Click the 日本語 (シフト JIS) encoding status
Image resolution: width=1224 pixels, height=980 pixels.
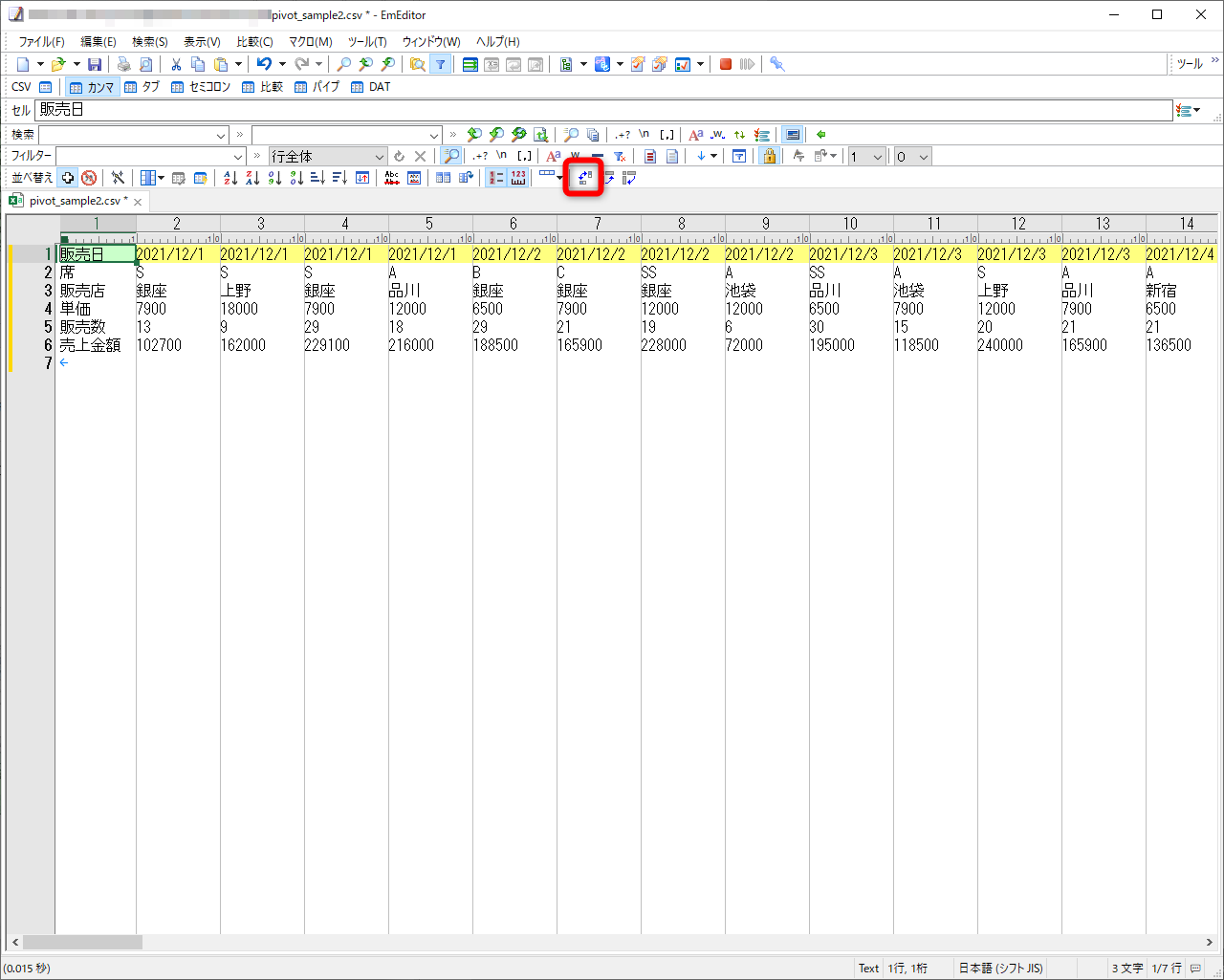pos(1000,968)
